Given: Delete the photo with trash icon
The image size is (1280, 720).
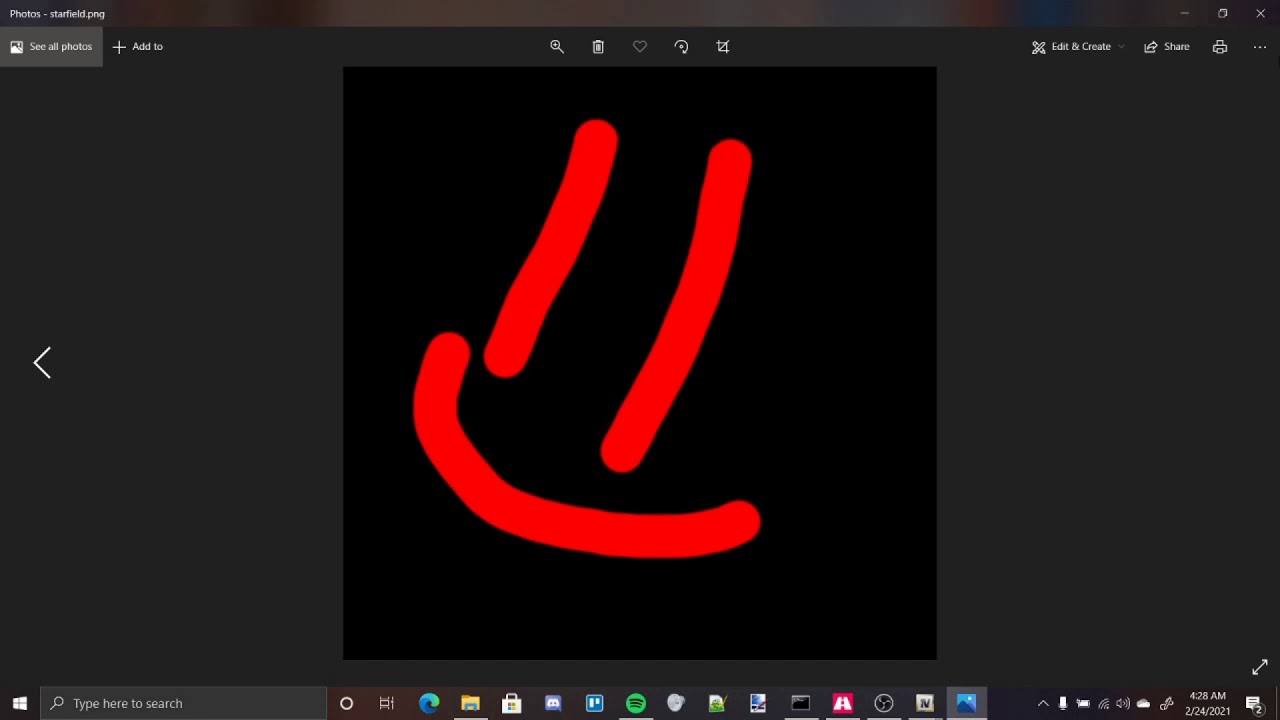Looking at the screenshot, I should pos(598,47).
